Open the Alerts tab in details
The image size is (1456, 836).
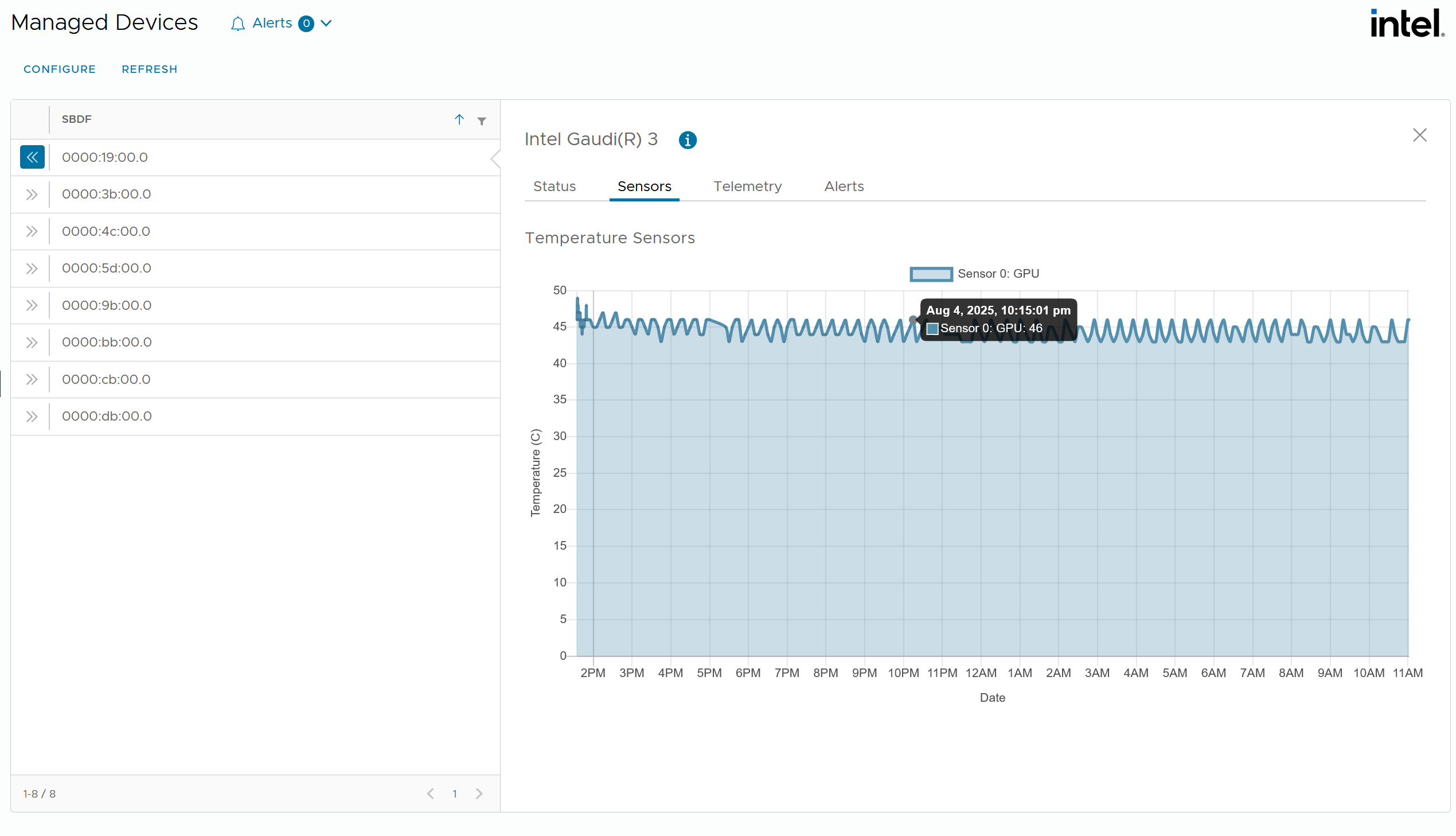tap(844, 186)
